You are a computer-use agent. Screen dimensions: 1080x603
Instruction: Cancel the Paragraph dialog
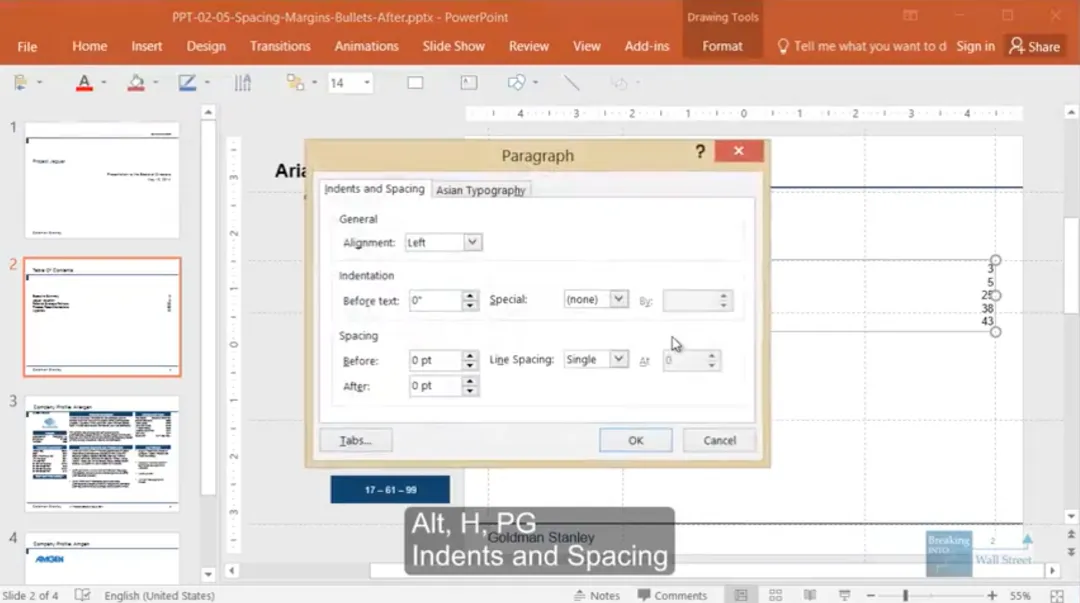[719, 440]
